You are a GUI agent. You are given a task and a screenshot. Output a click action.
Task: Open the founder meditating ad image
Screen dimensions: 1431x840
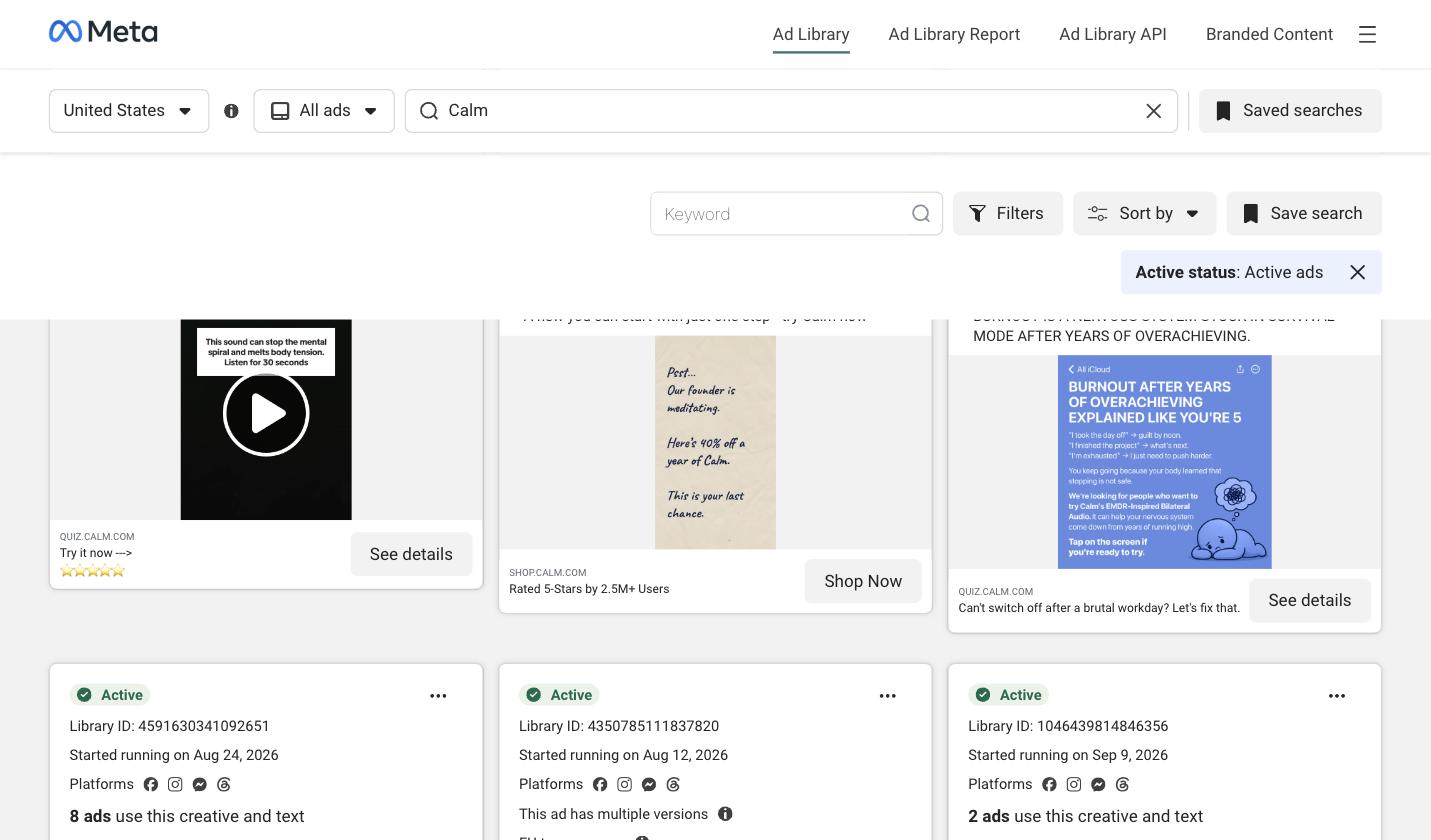[715, 442]
